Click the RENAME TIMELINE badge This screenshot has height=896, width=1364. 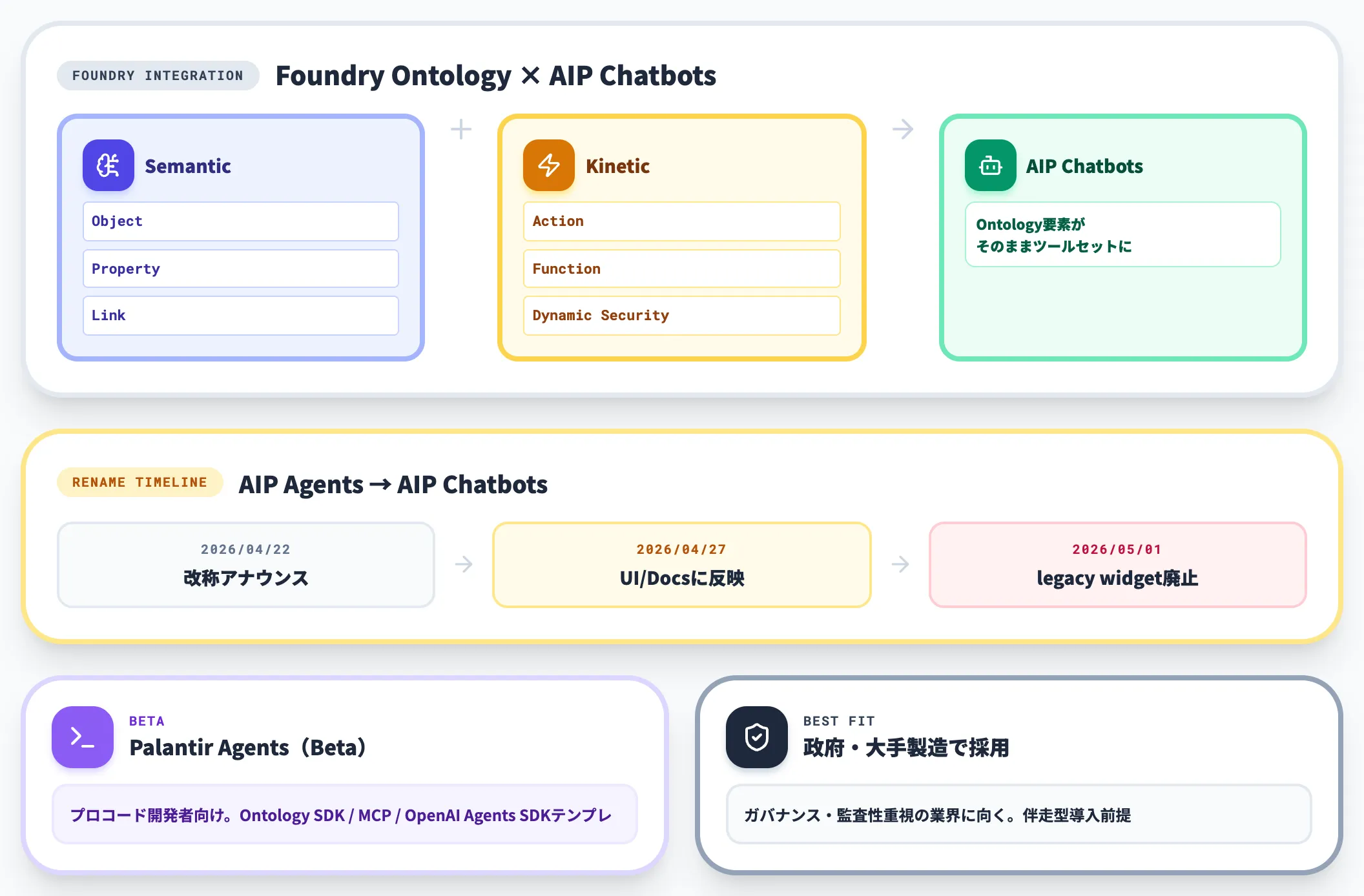140,482
